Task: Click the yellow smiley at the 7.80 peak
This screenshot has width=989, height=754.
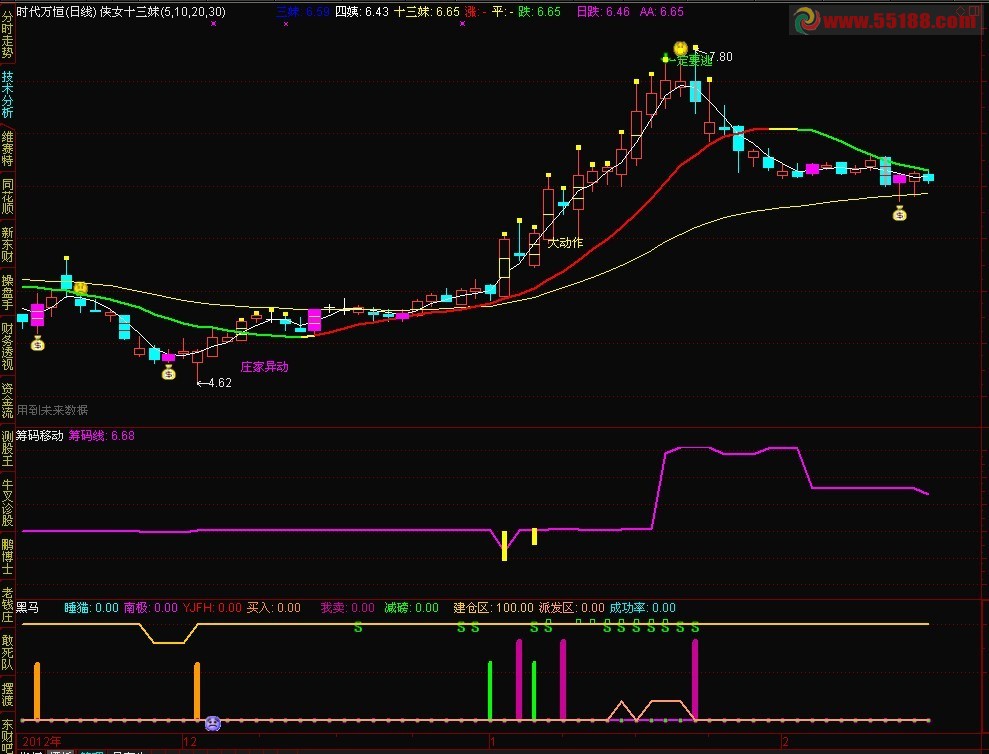Action: [x=680, y=48]
